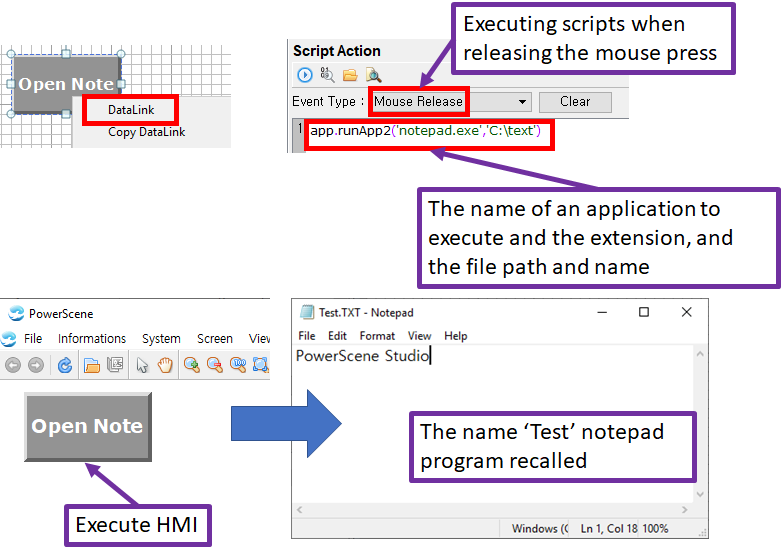The width and height of the screenshot is (781, 553).
Task: Choose DataLink from the context menu
Action: coord(131,110)
